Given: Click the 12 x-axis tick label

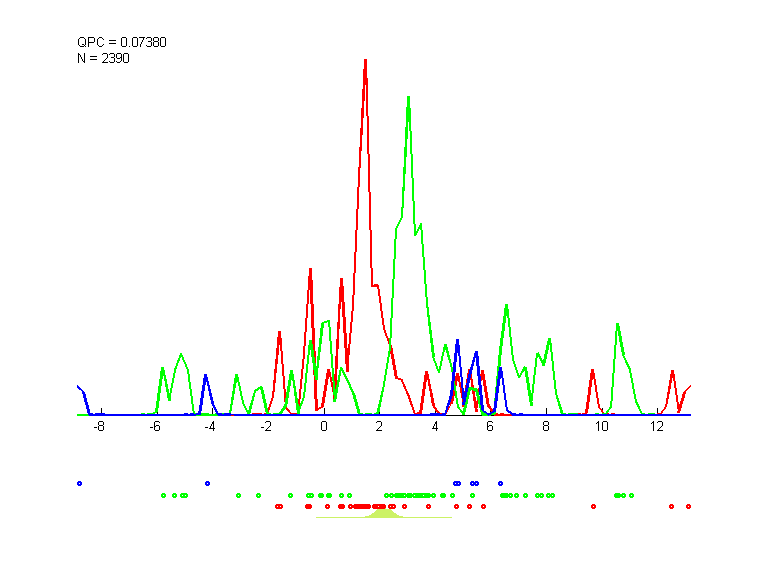Looking at the screenshot, I should [x=657, y=427].
